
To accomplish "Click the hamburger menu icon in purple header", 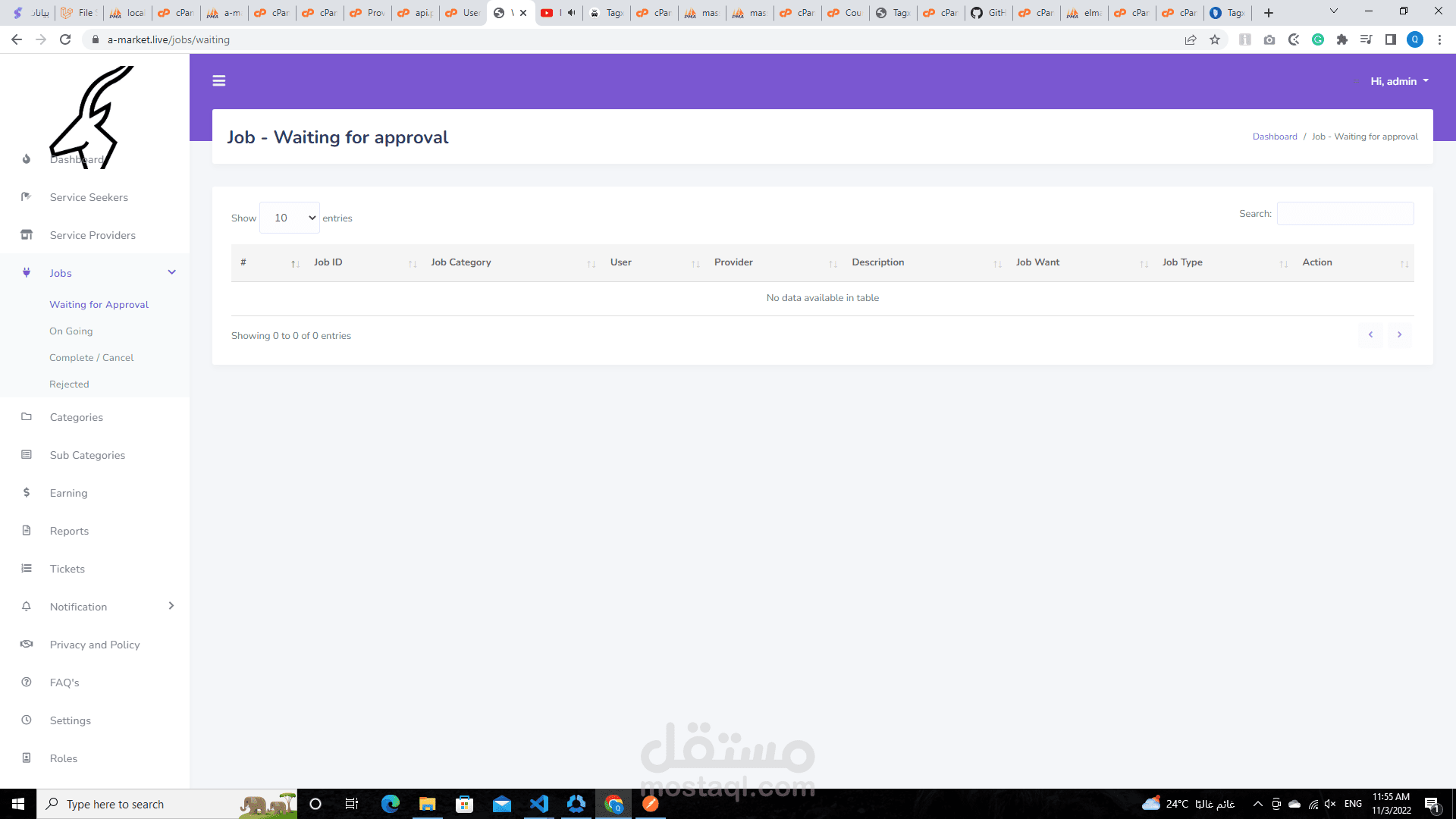I will (219, 81).
